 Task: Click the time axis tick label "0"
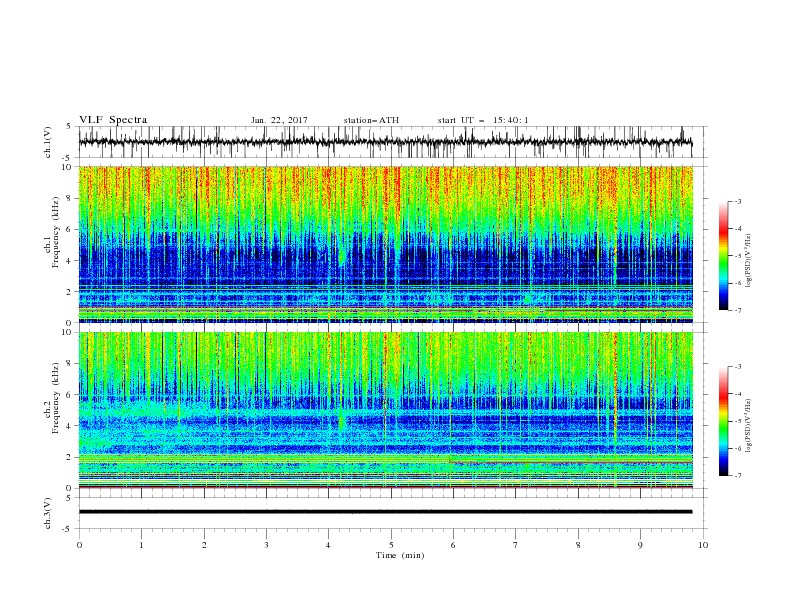pos(79,545)
